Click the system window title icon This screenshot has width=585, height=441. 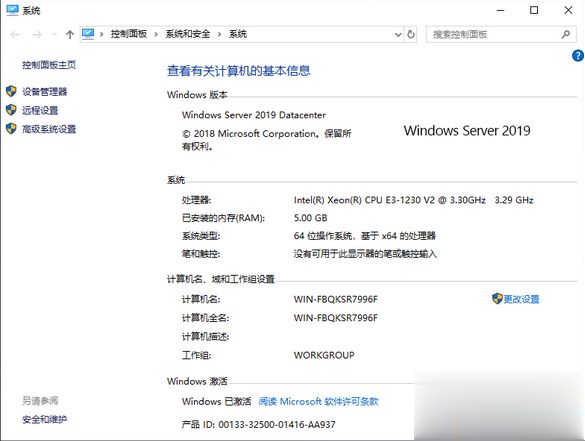12,10
